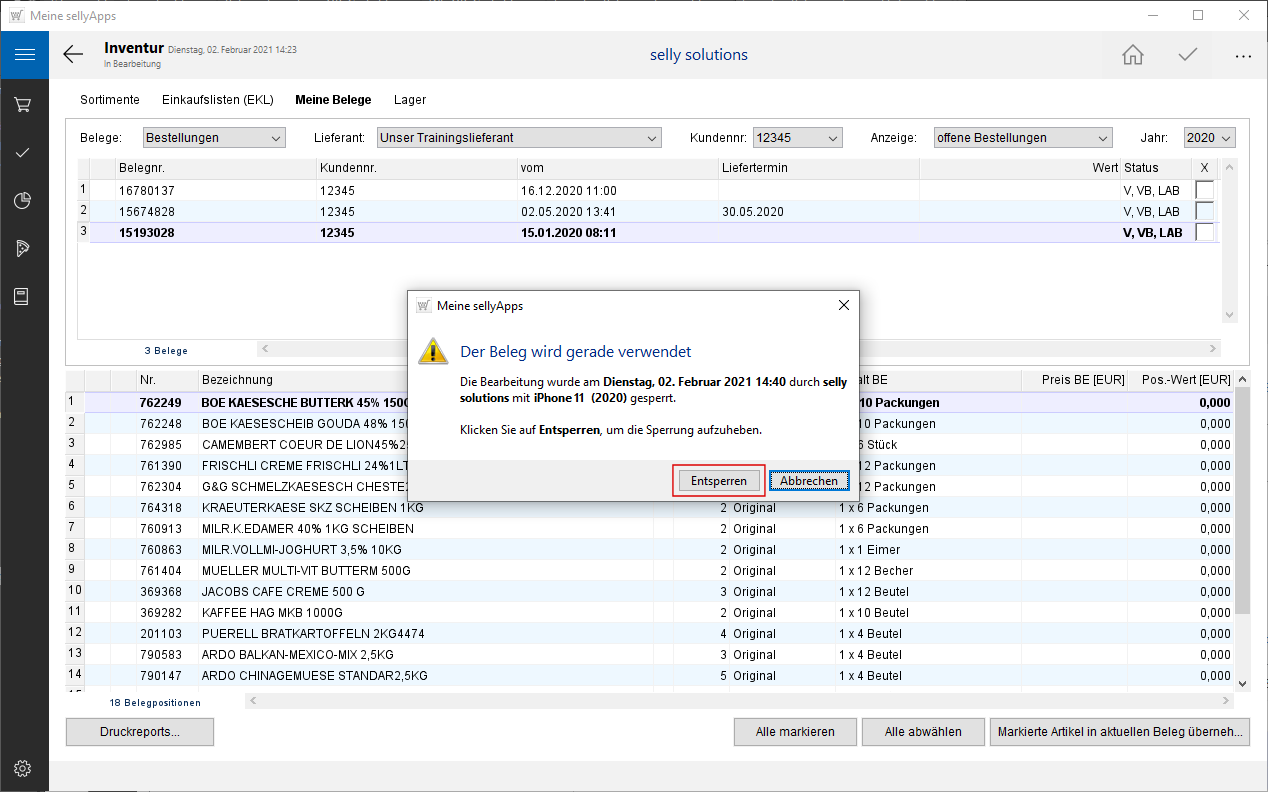Switch to the Sortimente tab
Viewport: 1268px width, 792px height.
(110, 100)
